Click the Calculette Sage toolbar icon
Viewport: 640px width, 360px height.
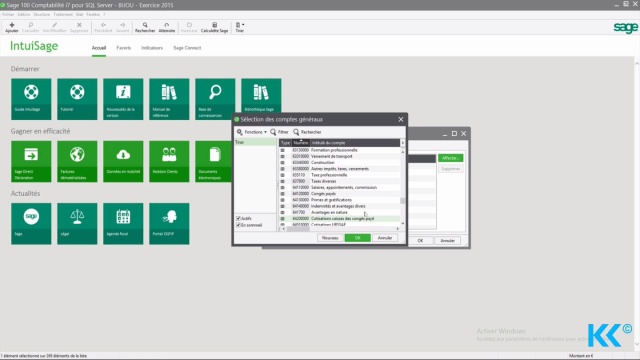(214, 27)
